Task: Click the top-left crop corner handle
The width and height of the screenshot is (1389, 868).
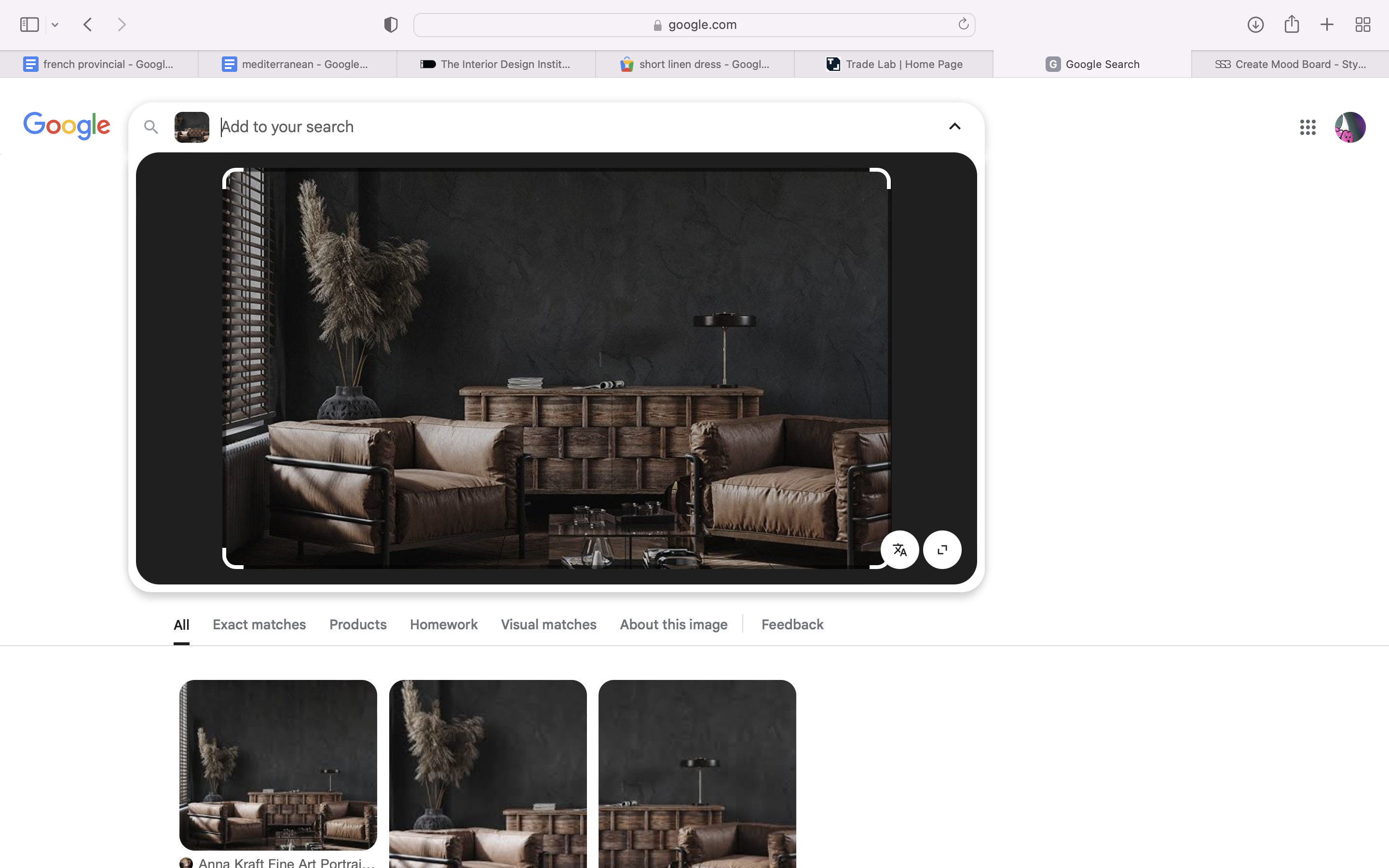Action: coord(232,178)
